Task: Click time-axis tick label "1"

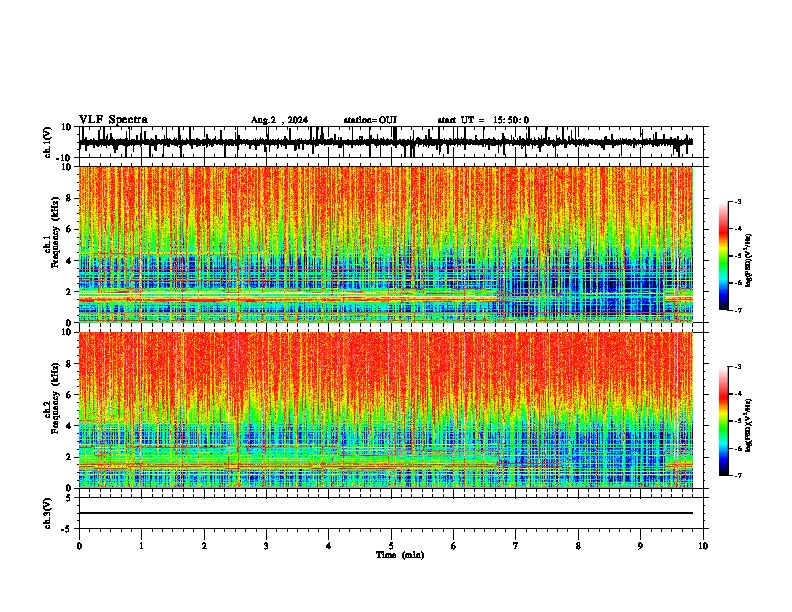Action: (x=141, y=546)
